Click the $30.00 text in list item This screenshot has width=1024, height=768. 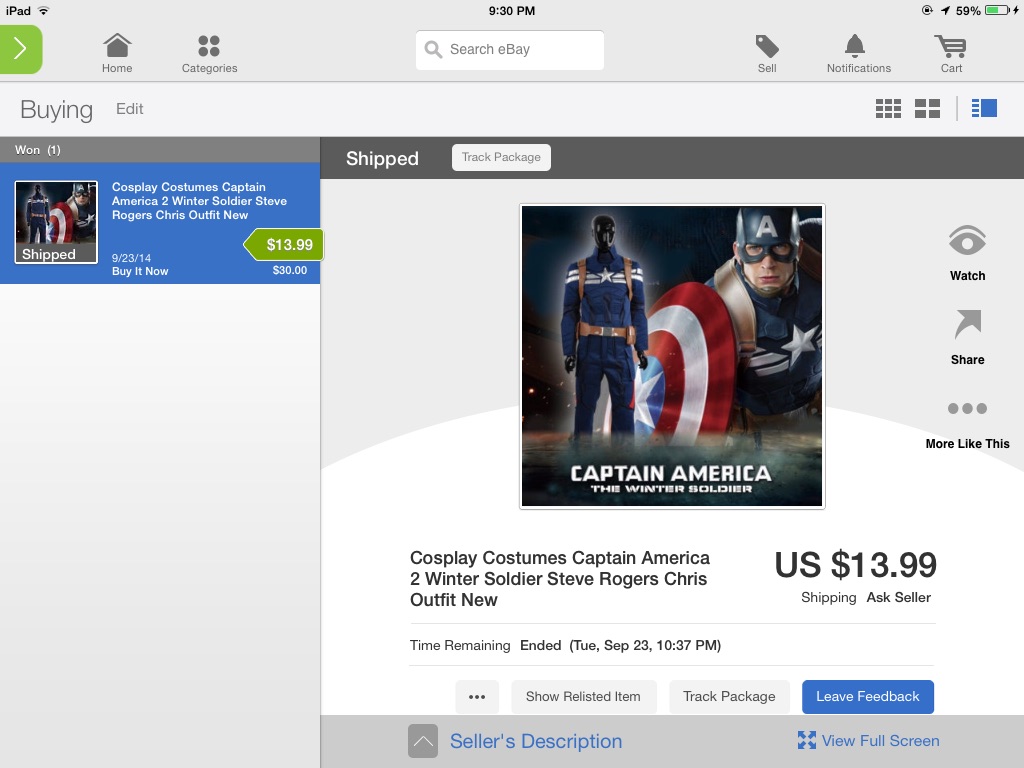pyautogui.click(x=289, y=270)
